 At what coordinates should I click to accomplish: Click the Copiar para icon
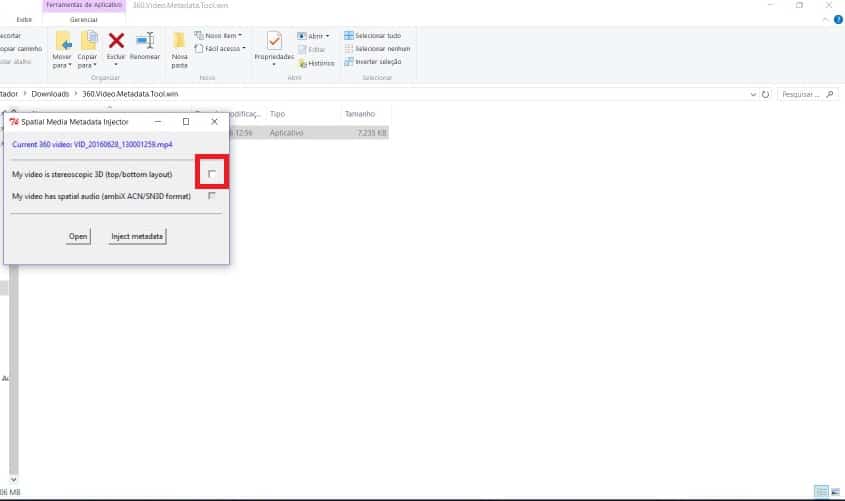pyautogui.click(x=89, y=41)
